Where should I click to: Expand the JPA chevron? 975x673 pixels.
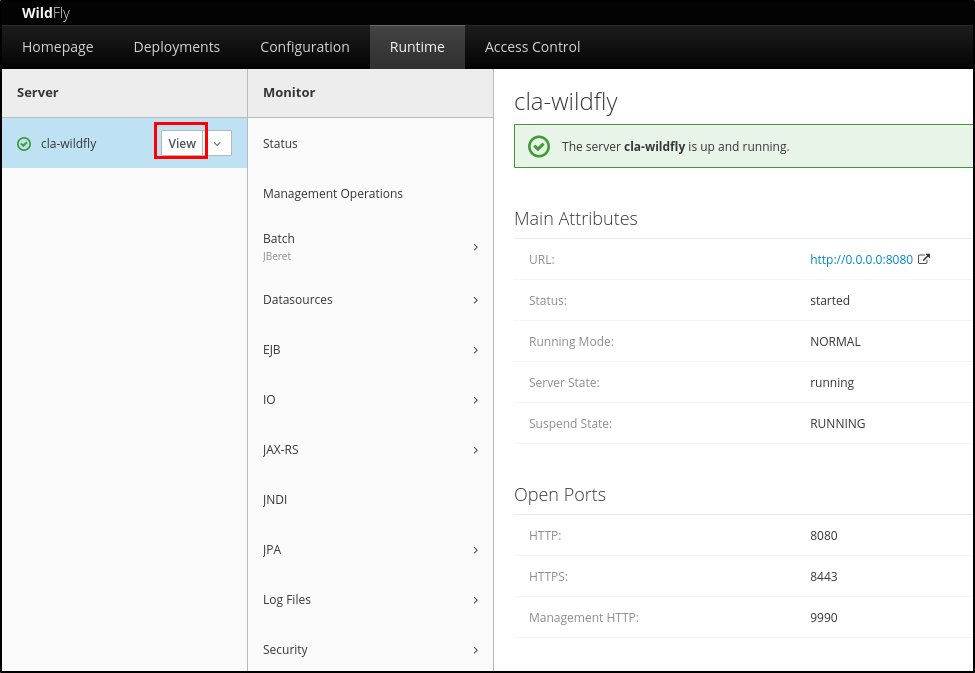476,550
